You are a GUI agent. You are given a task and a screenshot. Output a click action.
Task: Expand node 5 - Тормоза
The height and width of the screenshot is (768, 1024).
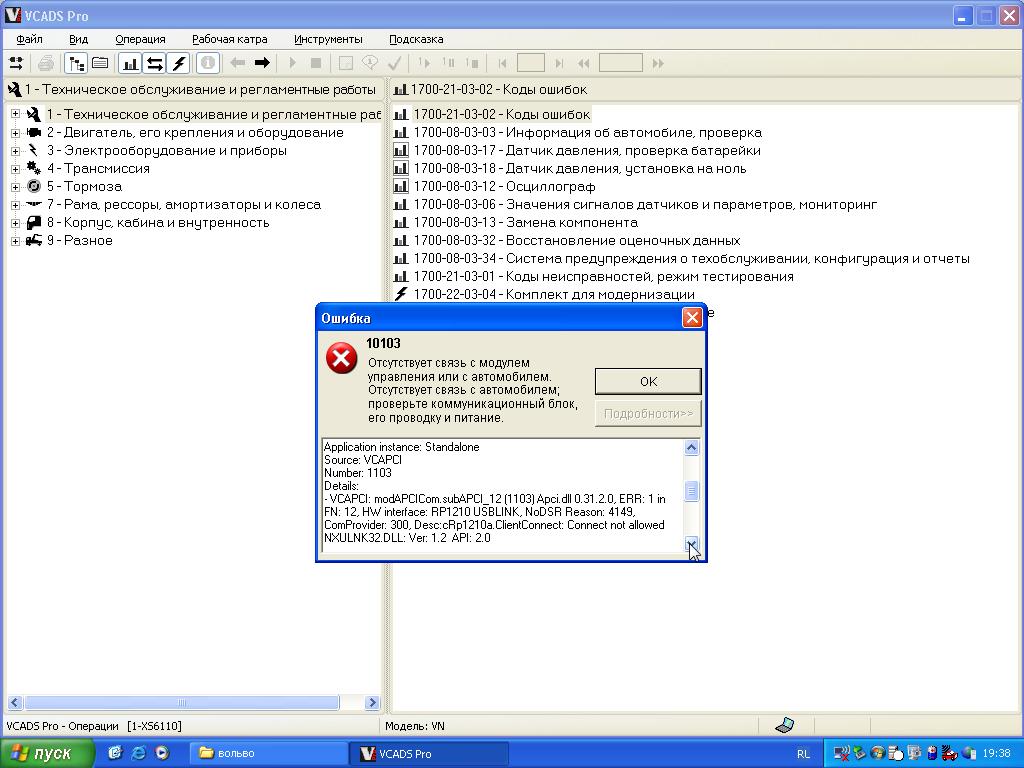[15, 187]
